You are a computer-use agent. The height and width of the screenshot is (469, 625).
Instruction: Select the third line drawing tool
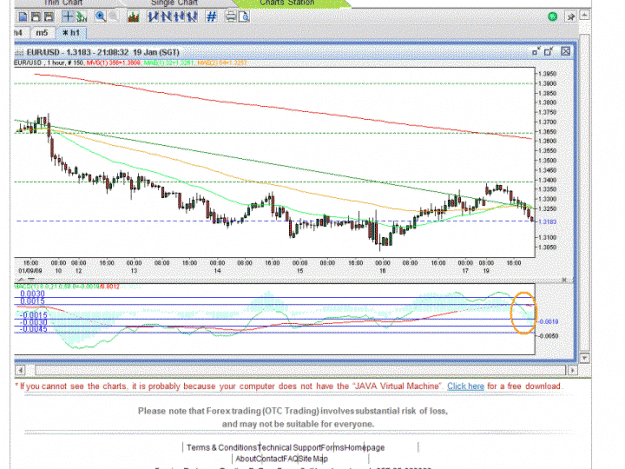[179, 17]
